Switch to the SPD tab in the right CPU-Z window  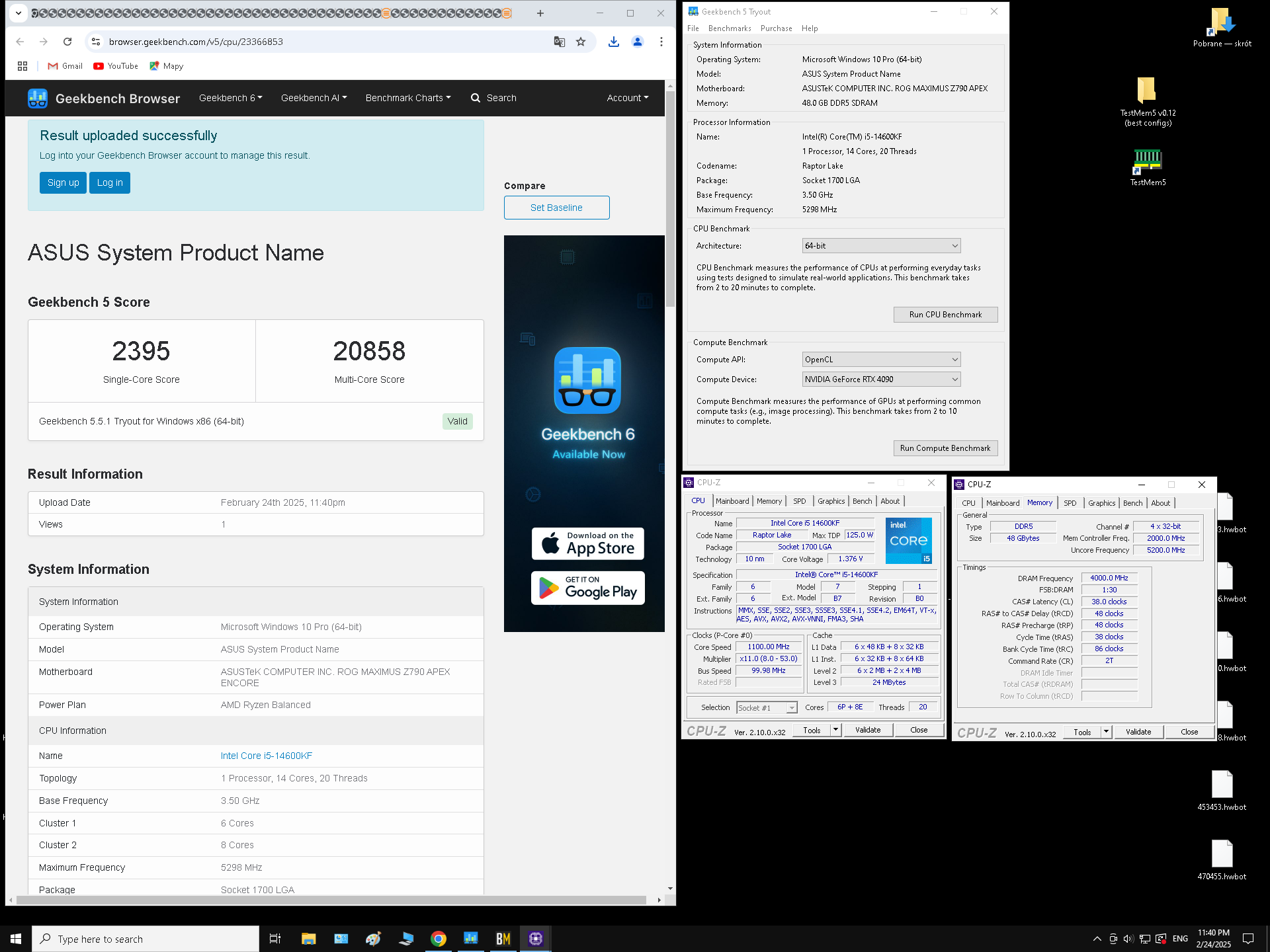1070,503
